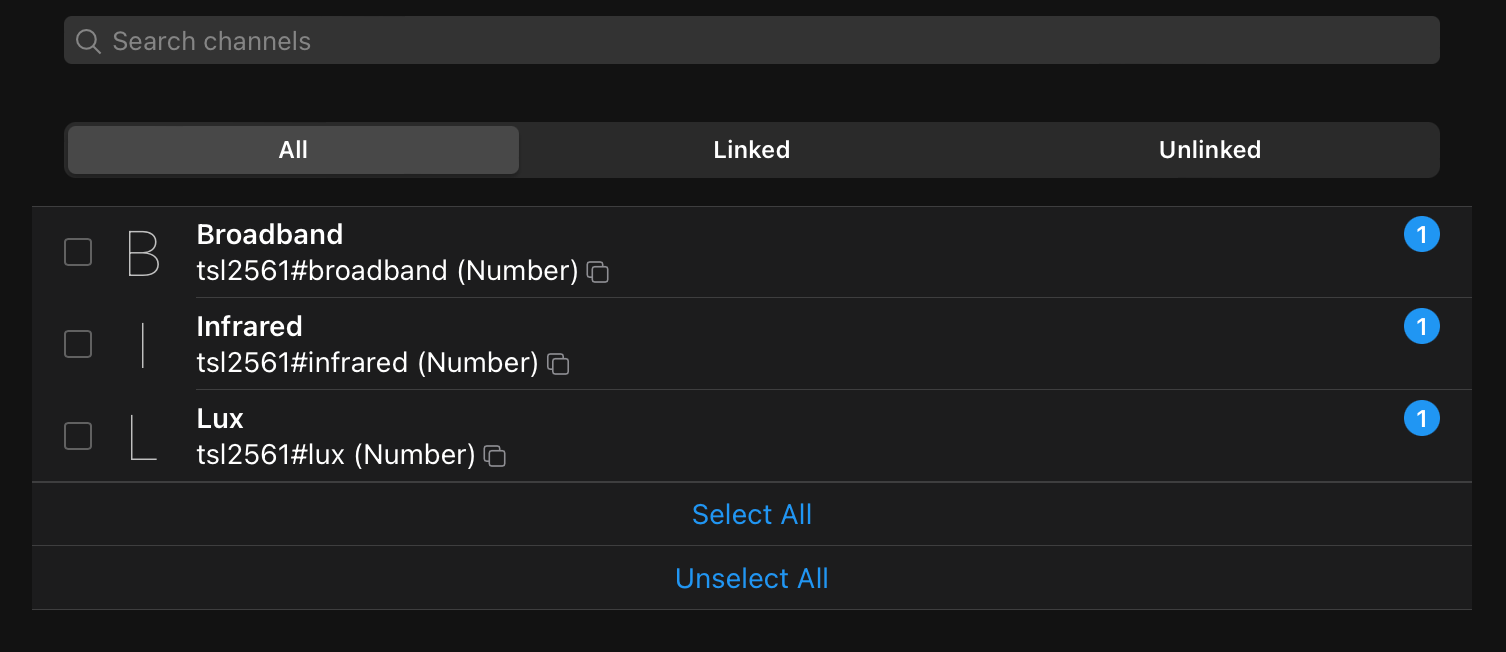Image resolution: width=1506 pixels, height=652 pixels.
Task: Click Select All channels
Action: [752, 514]
